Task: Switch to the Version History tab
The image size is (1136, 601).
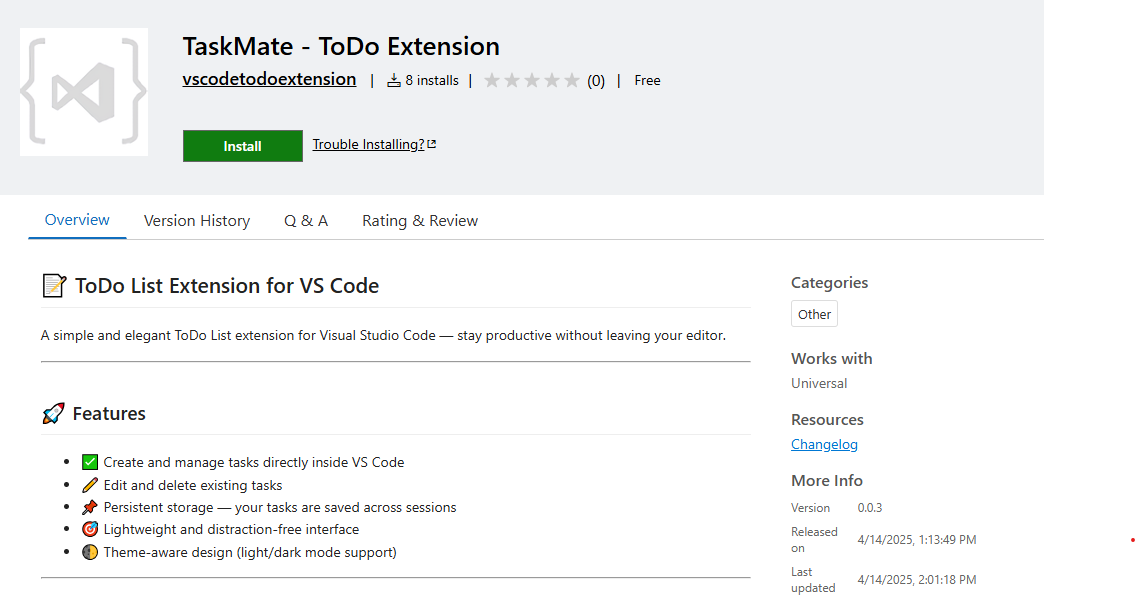Action: click(x=197, y=221)
